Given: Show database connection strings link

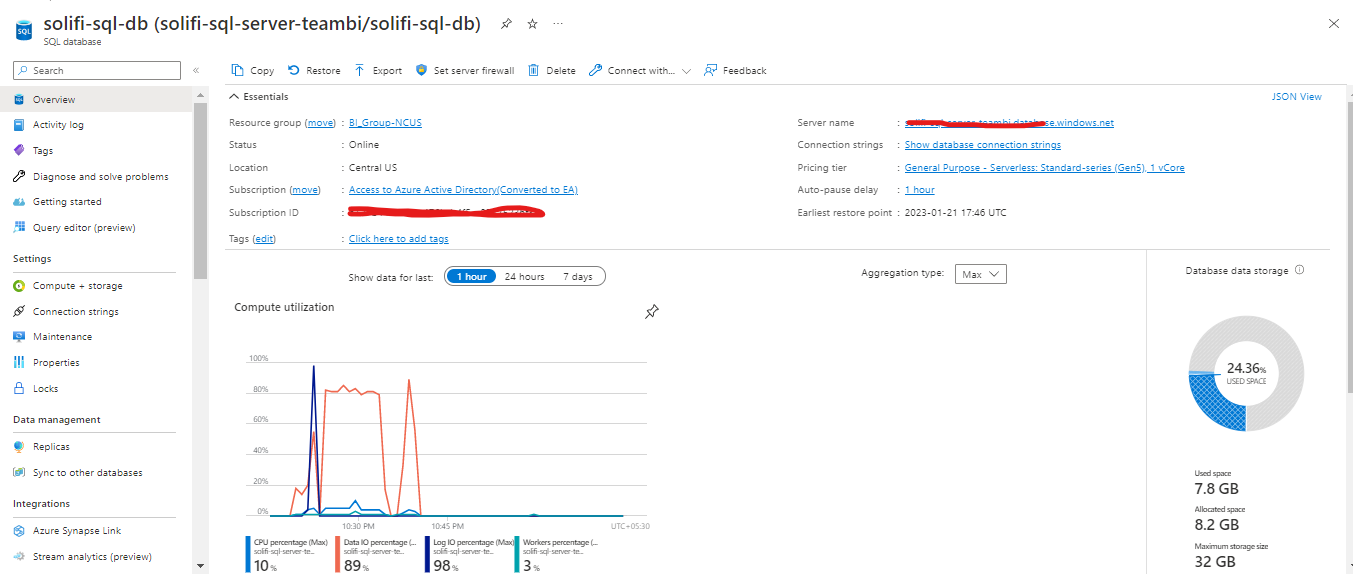Looking at the screenshot, I should pyautogui.click(x=983, y=145).
